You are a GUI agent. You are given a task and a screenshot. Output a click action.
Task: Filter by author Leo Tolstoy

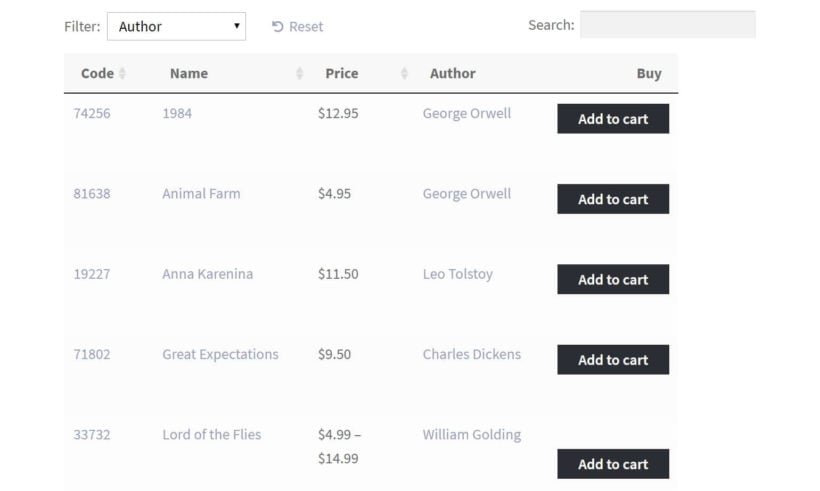[x=458, y=274]
